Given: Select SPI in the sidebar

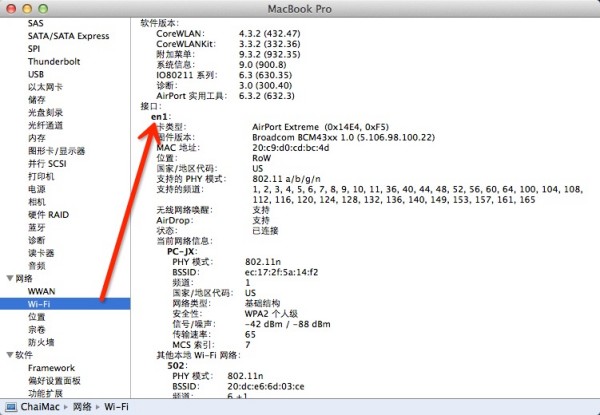Looking at the screenshot, I should 34,49.
